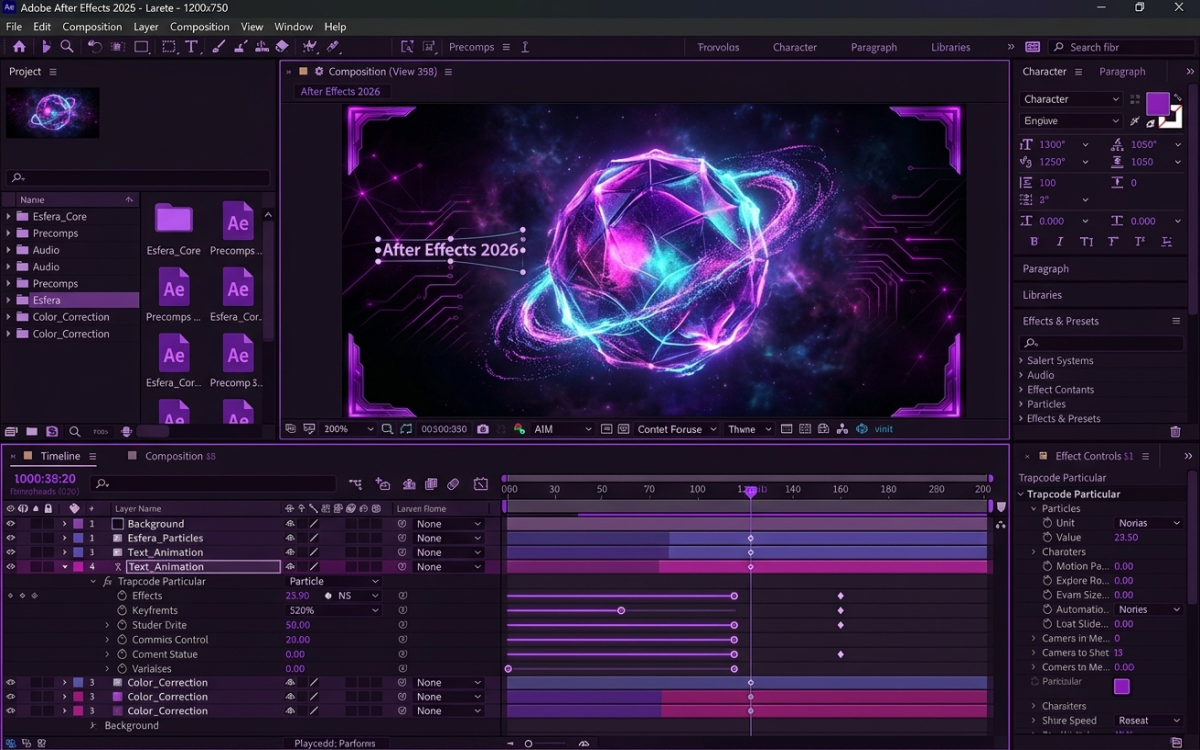Image resolution: width=1200 pixels, height=750 pixels.
Task: Open the Background layer parent None dropdown
Action: (x=449, y=524)
